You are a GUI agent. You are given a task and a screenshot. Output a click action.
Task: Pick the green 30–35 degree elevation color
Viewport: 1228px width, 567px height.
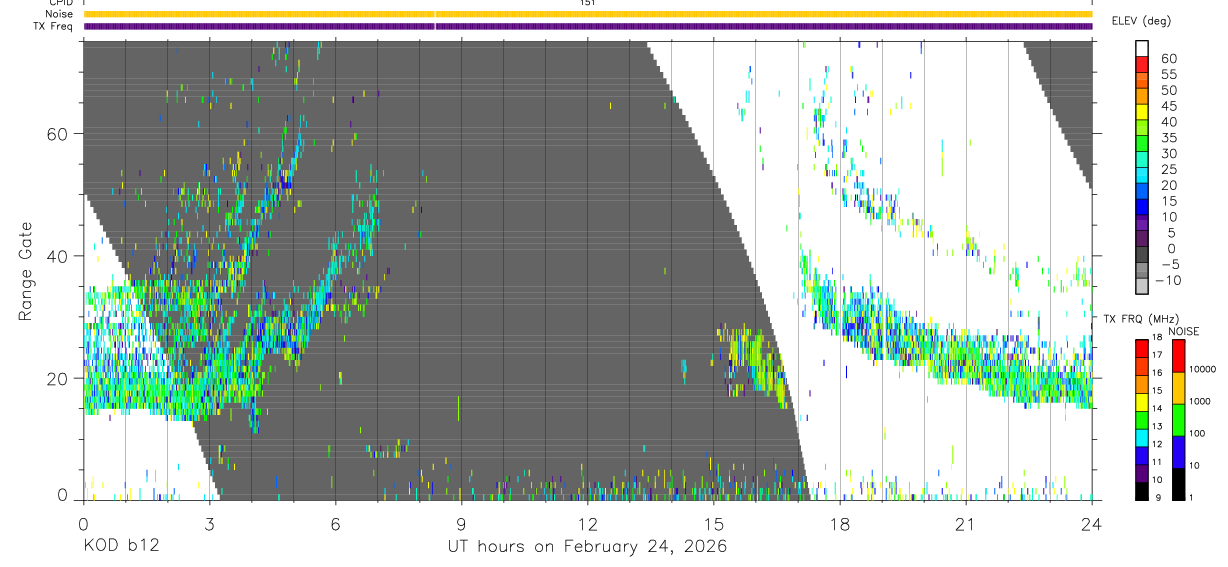(1142, 145)
